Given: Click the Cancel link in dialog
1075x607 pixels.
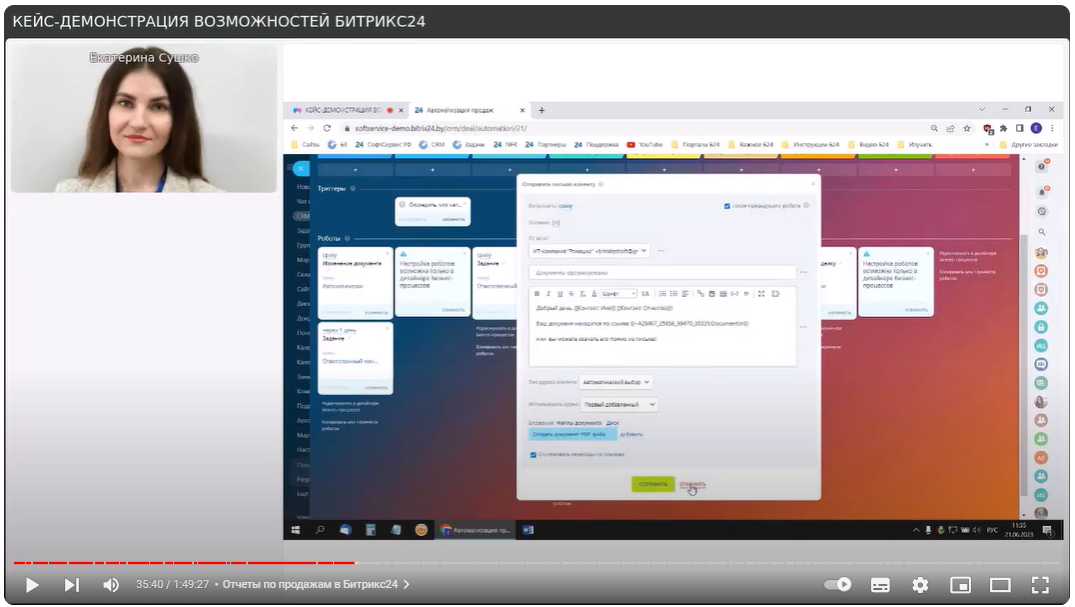Looking at the screenshot, I should coord(692,484).
